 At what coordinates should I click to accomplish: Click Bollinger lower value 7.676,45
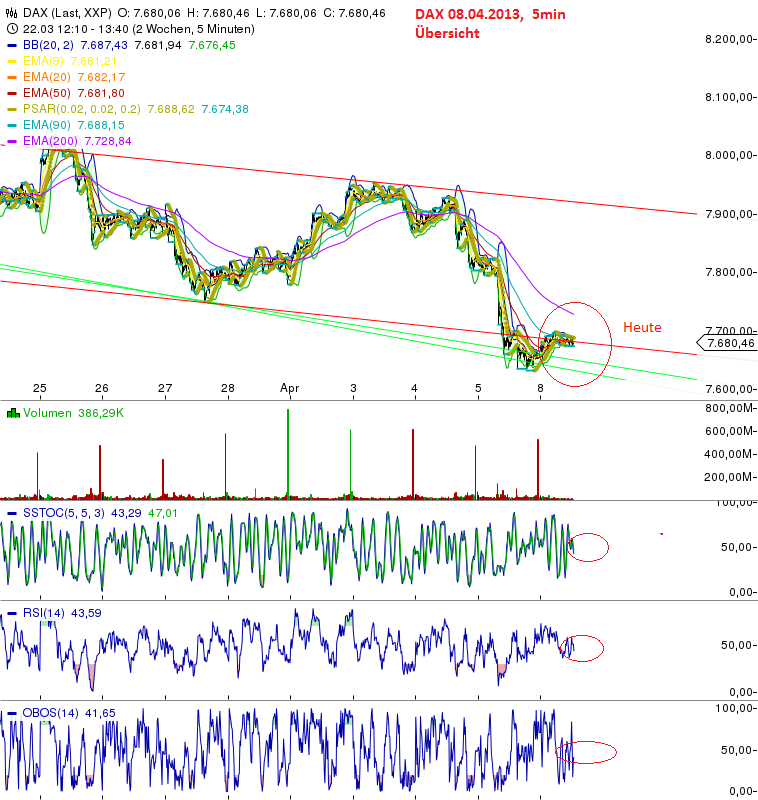click(x=212, y=45)
